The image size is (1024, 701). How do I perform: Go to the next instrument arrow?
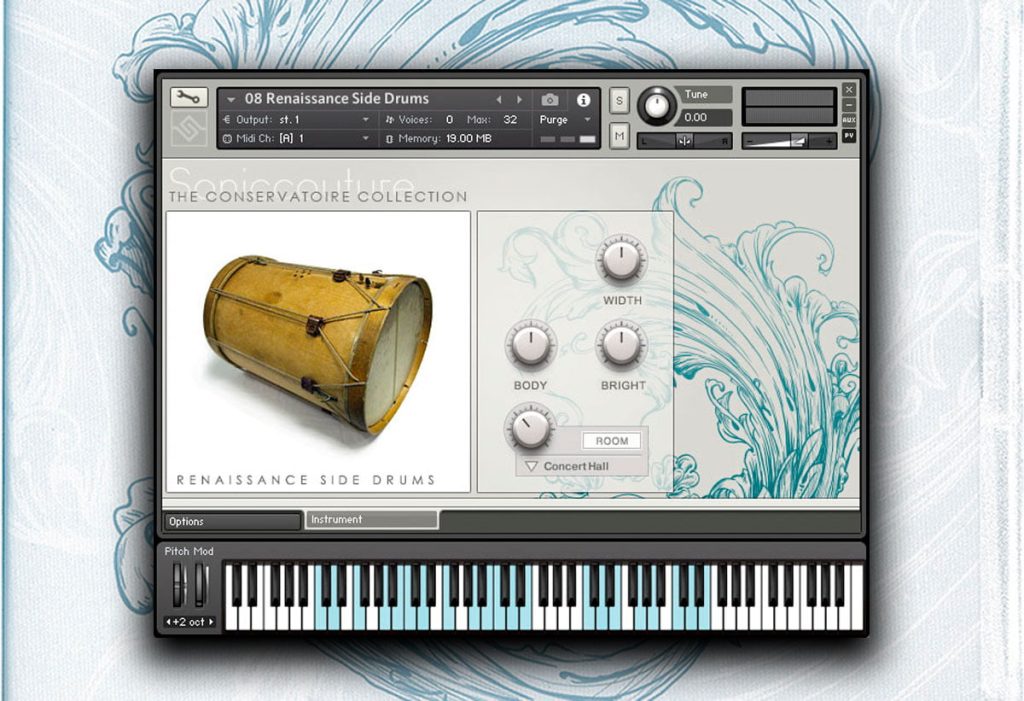(520, 99)
